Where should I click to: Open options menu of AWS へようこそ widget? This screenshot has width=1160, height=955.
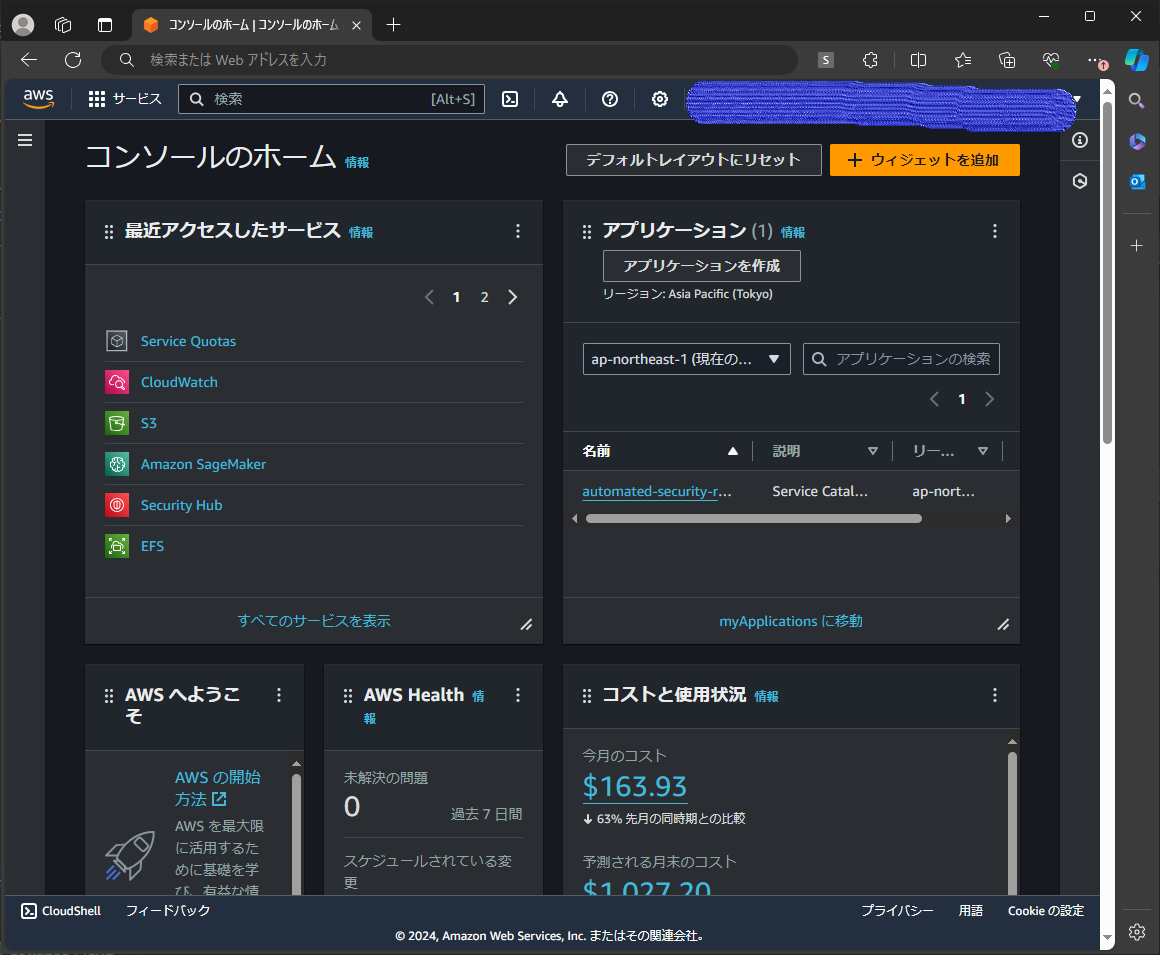click(279, 695)
